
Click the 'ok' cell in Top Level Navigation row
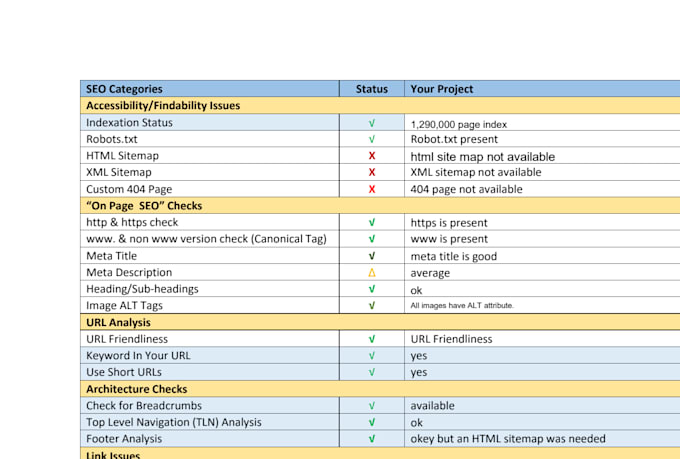(x=542, y=422)
